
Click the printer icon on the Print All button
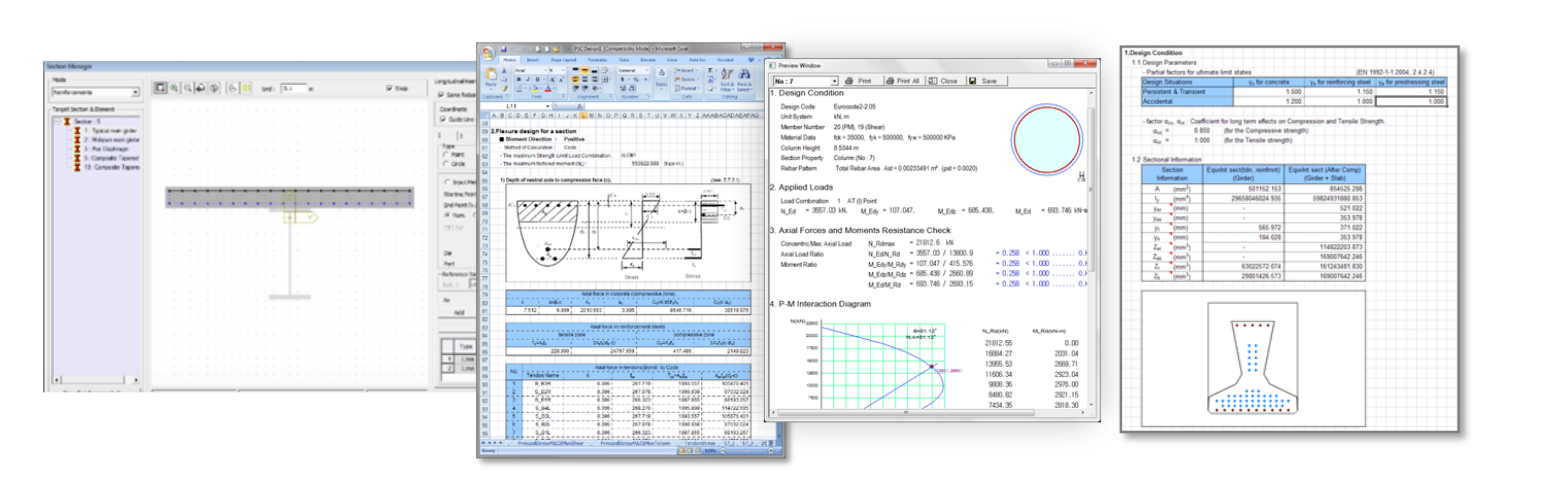(x=890, y=80)
